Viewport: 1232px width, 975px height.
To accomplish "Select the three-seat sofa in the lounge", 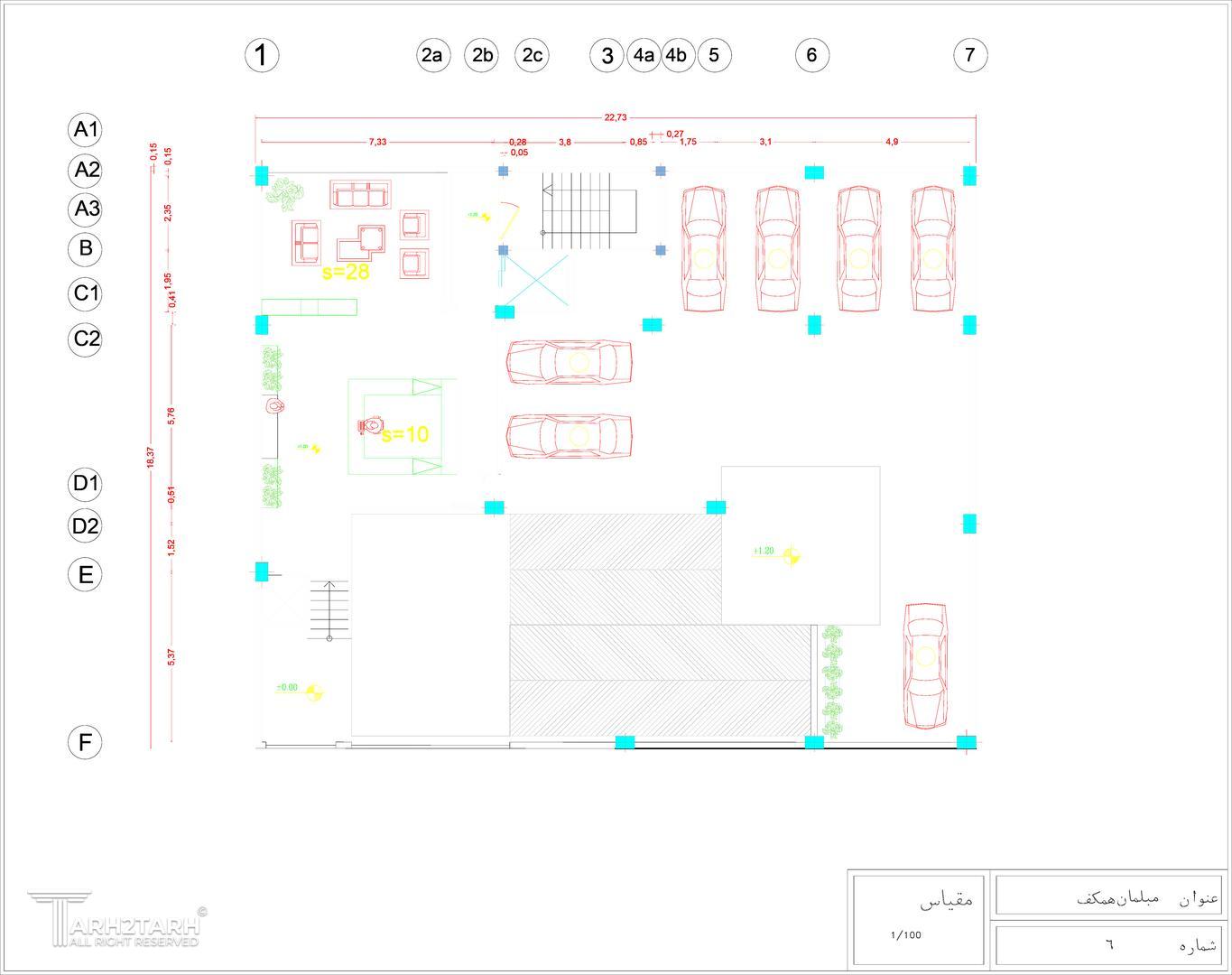I will (360, 195).
